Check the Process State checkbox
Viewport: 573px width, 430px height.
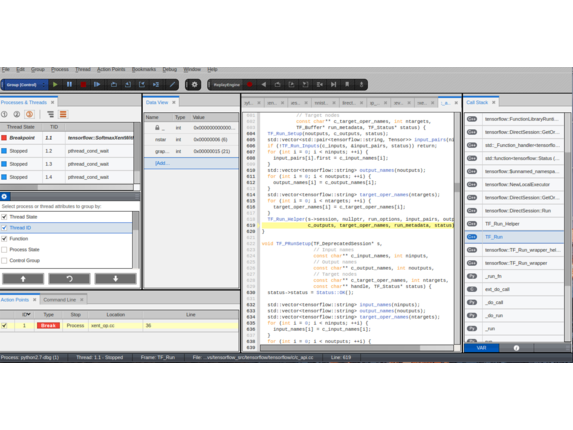(4, 250)
